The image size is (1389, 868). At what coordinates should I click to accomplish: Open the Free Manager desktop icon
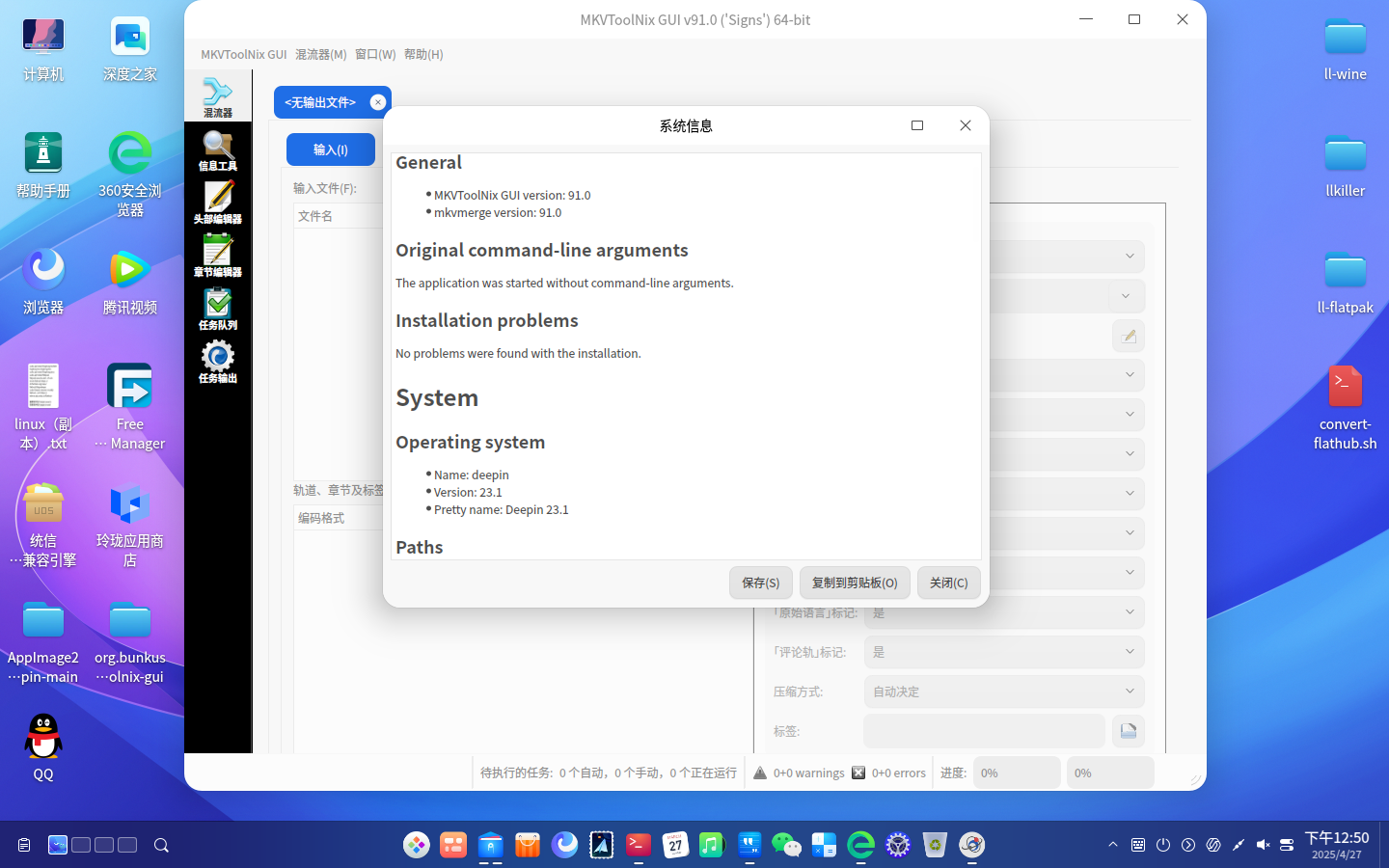(x=130, y=407)
